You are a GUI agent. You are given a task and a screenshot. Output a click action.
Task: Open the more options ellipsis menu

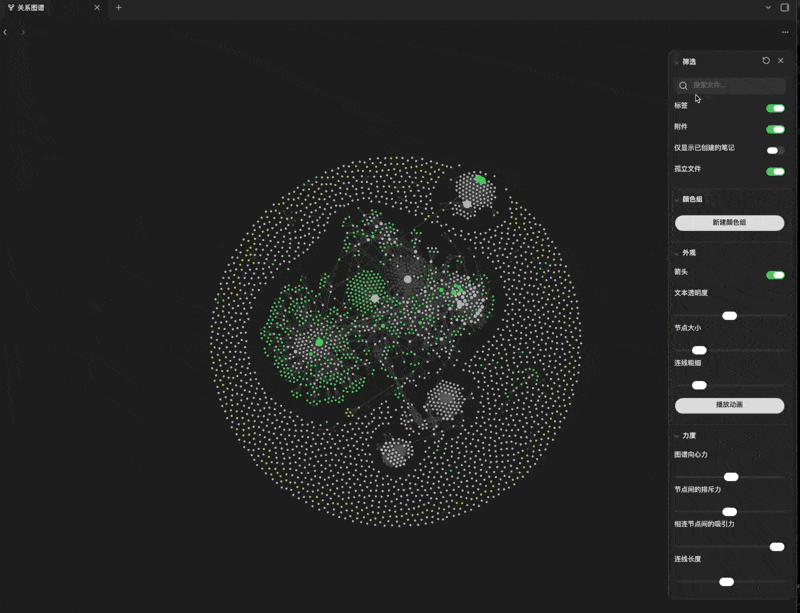pos(785,32)
